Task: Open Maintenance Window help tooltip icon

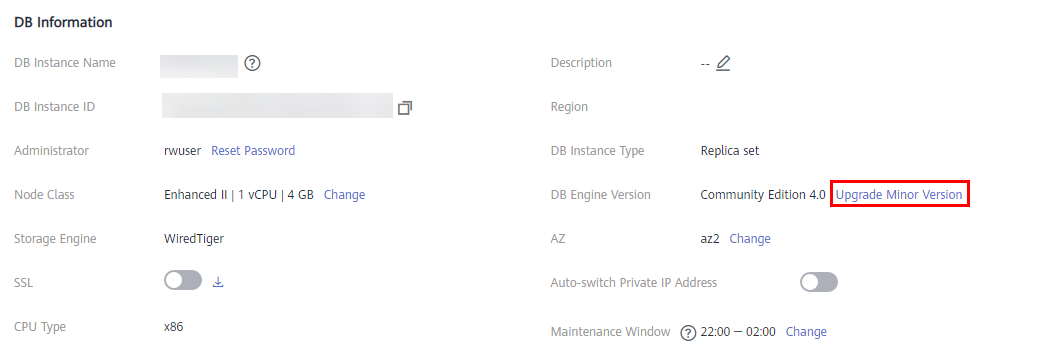Action: click(x=688, y=333)
